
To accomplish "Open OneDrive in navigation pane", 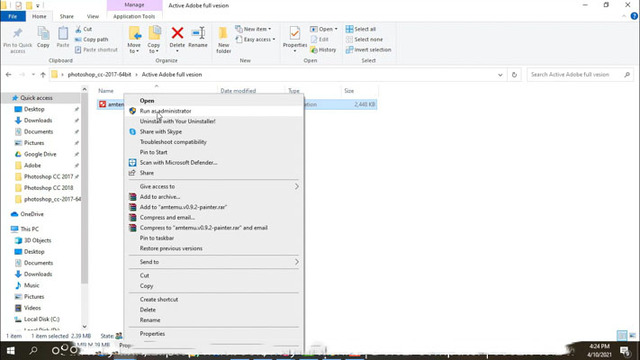I will click(x=32, y=214).
